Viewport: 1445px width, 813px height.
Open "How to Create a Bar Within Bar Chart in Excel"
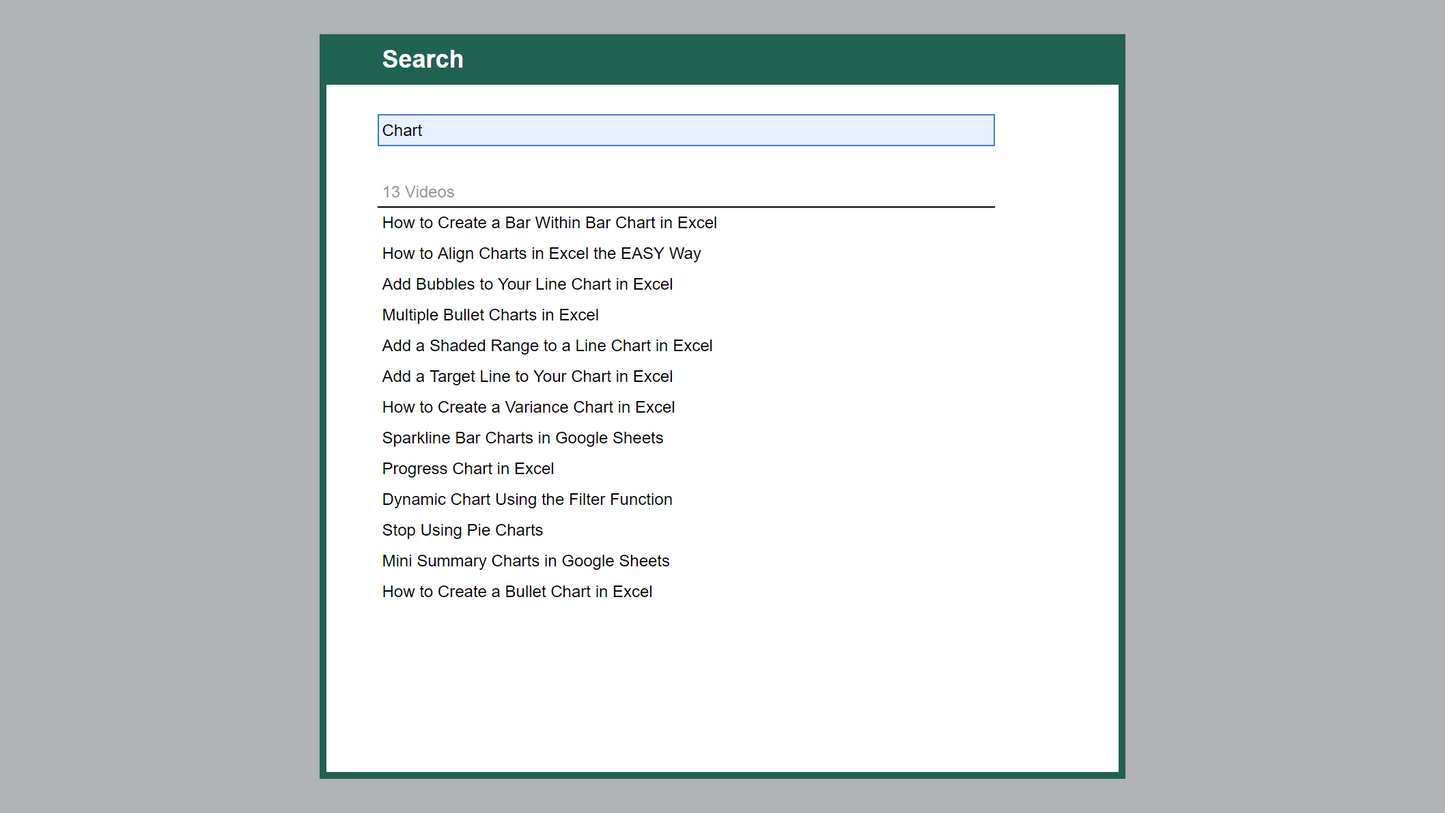pos(549,222)
